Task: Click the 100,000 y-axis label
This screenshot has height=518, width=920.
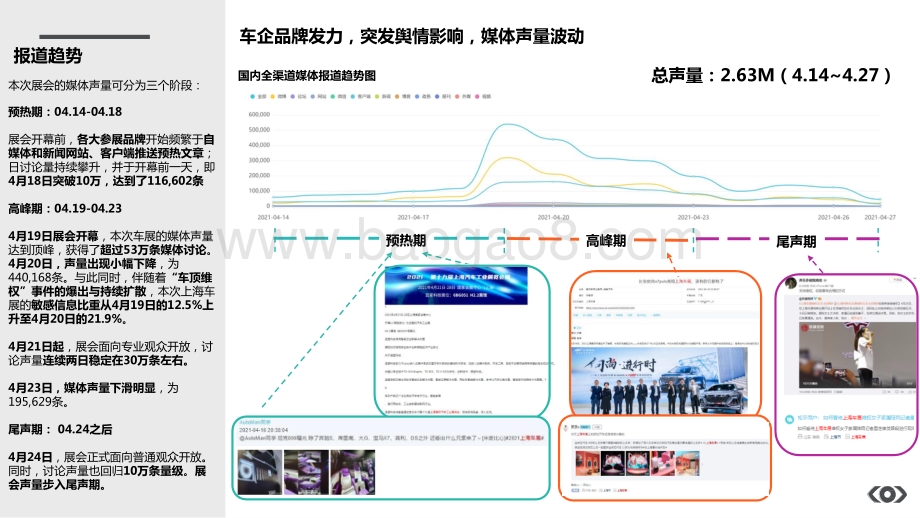Action: click(259, 191)
